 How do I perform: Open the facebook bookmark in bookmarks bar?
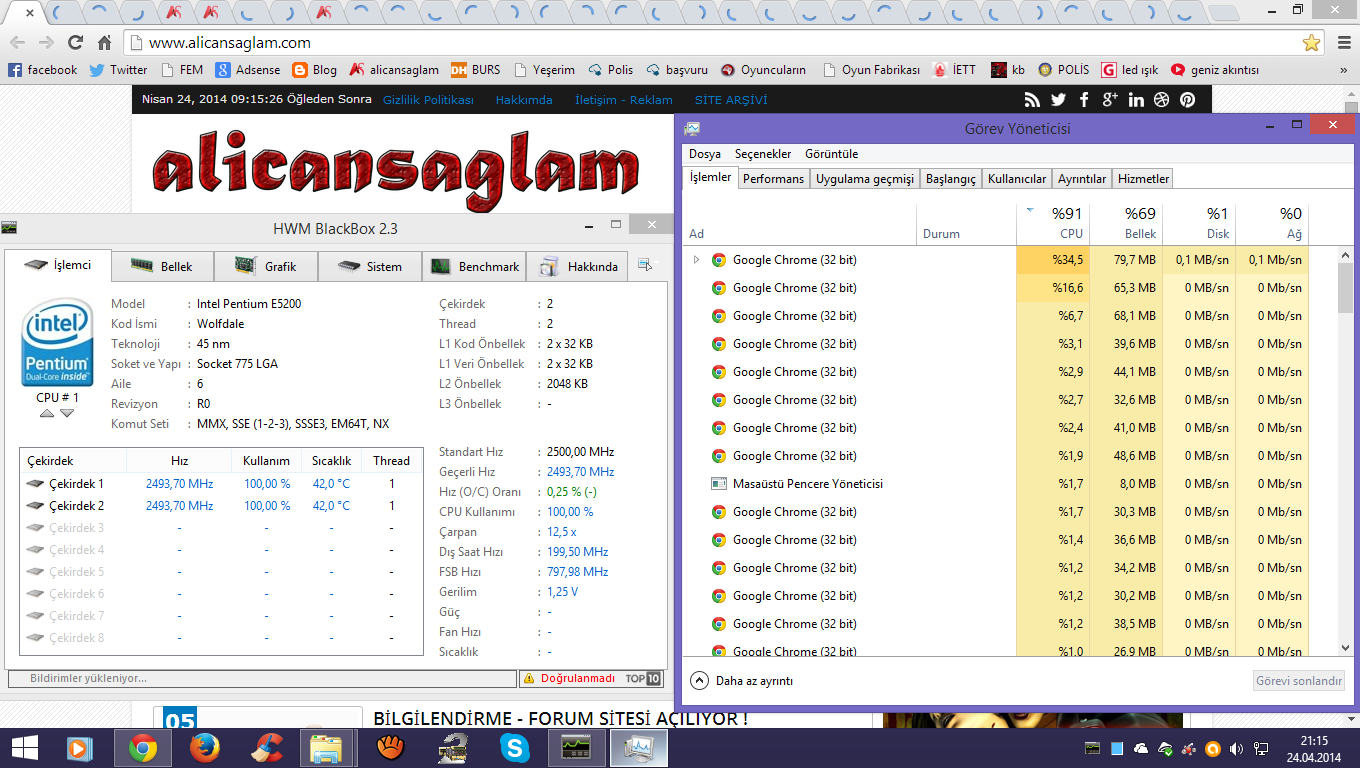tap(43, 70)
